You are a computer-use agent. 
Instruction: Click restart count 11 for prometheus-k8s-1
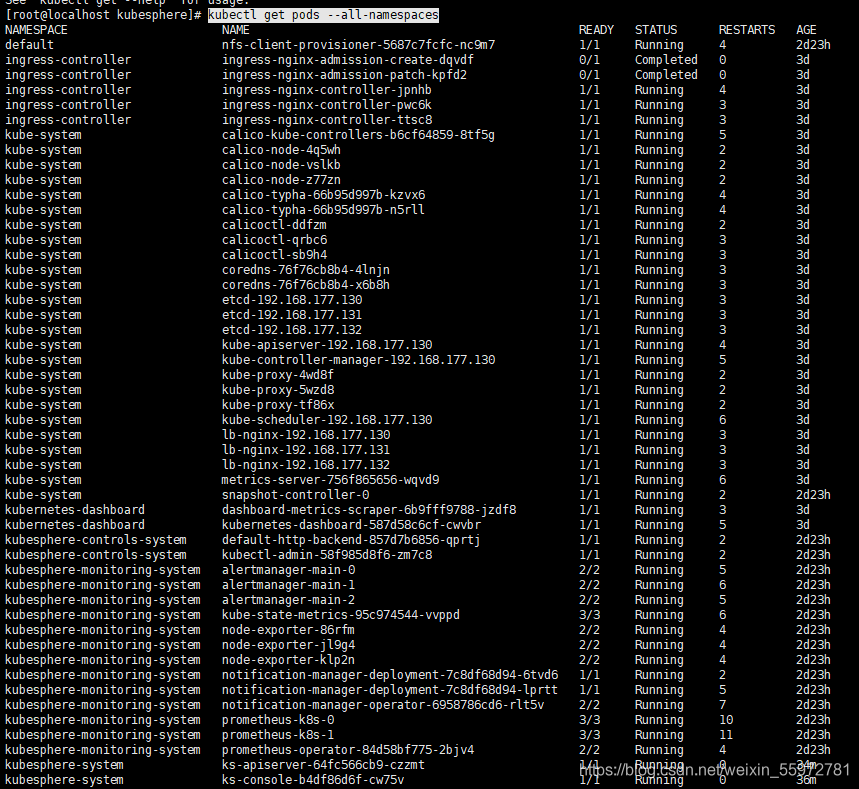coord(726,735)
